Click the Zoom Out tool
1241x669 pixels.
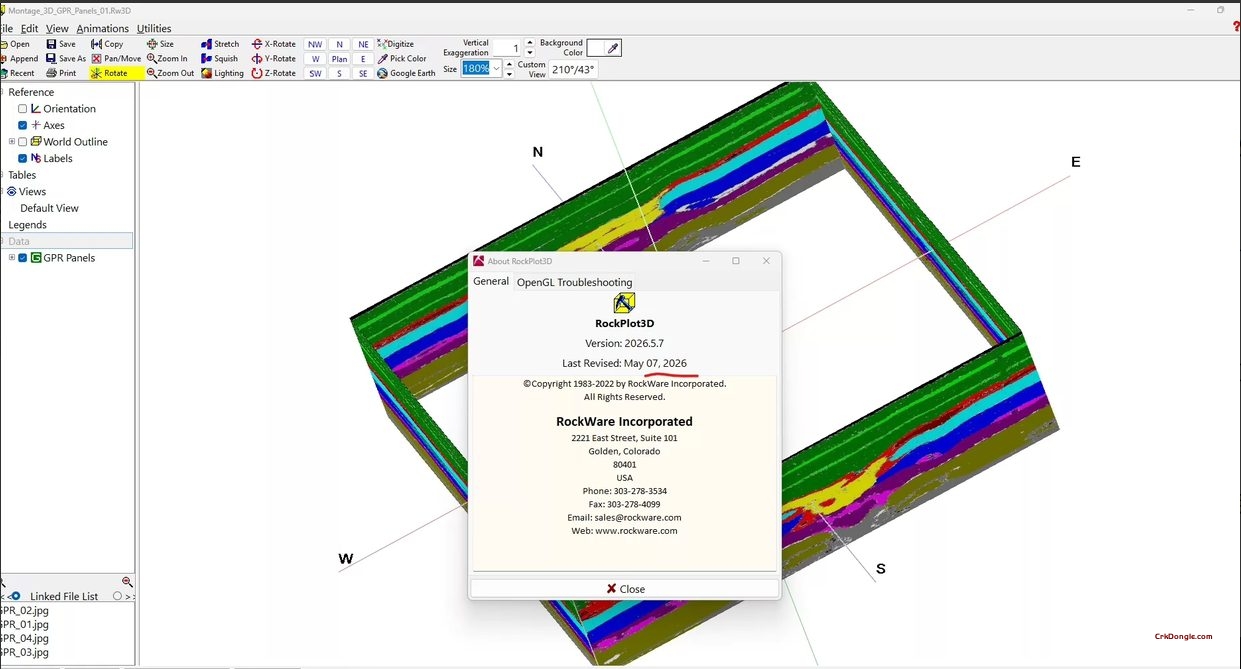pos(170,73)
